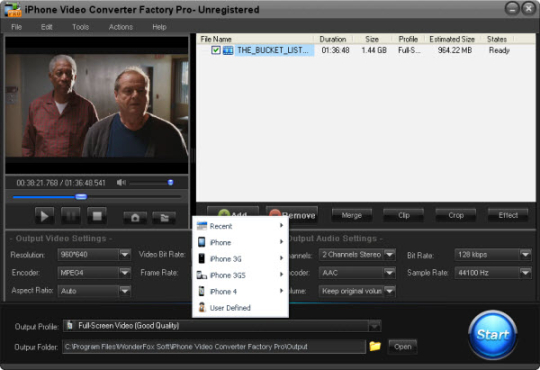Choose iPhone profile category

click(240, 242)
